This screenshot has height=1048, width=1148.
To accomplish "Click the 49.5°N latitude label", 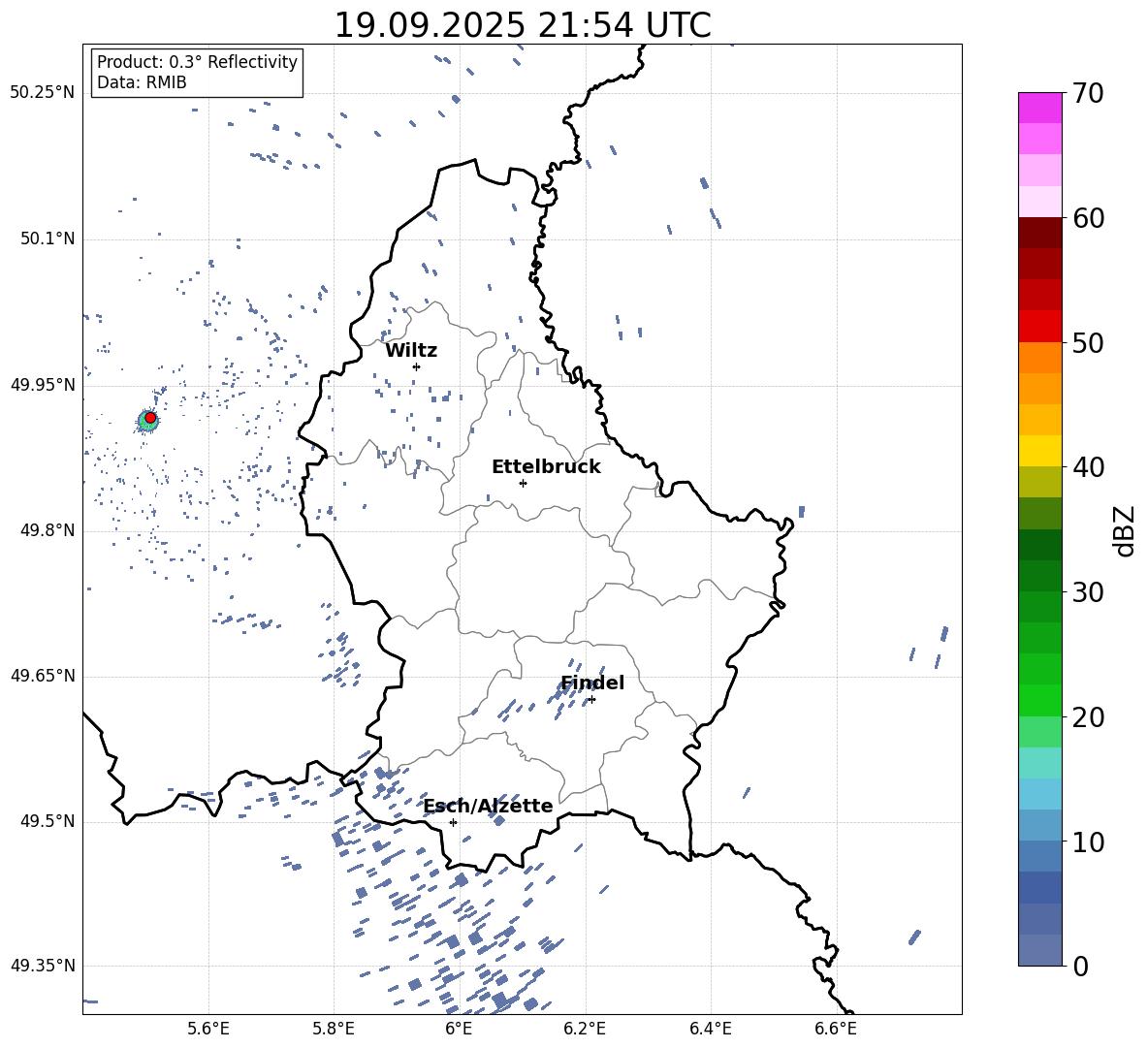I will (48, 821).
